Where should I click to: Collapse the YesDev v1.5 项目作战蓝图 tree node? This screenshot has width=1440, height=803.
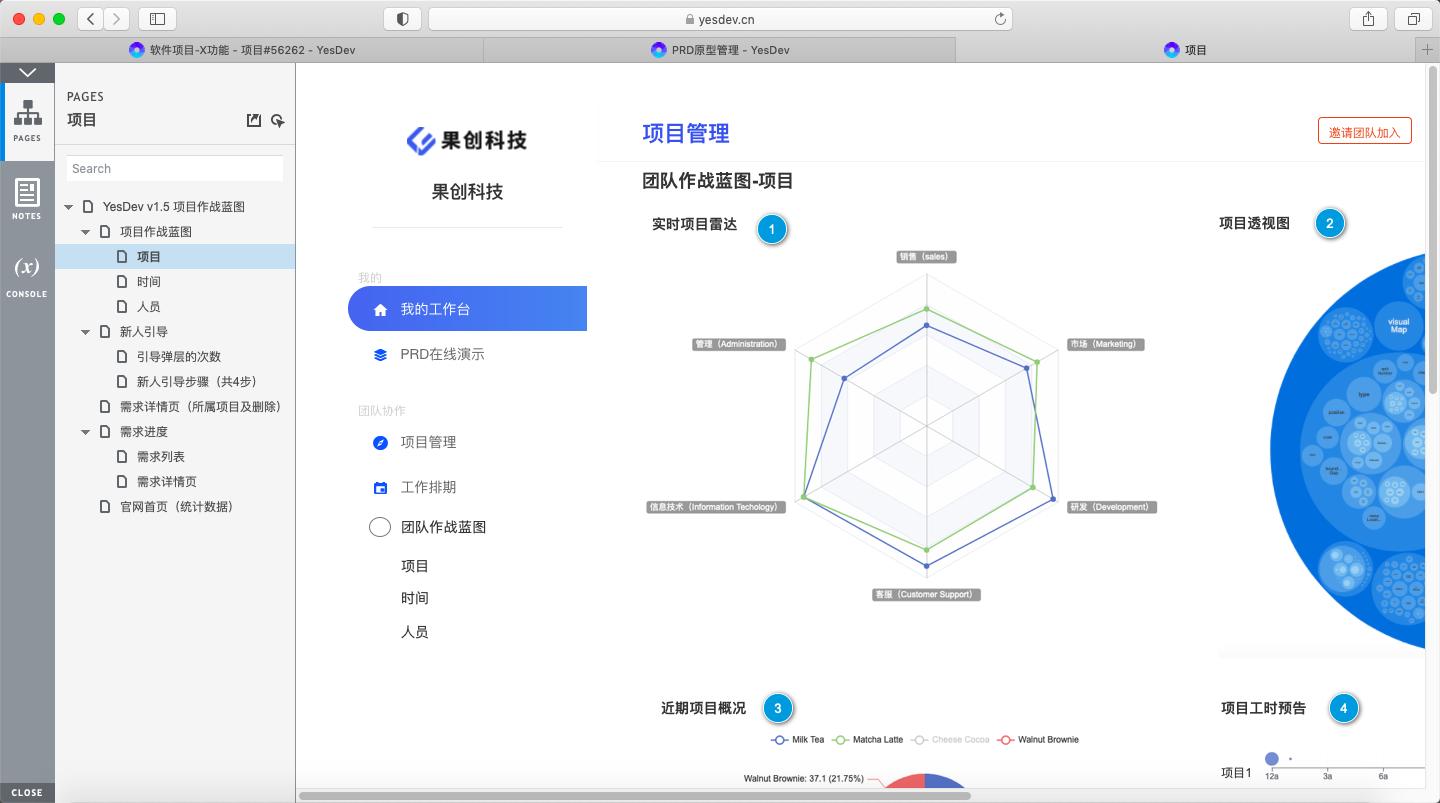[68, 207]
